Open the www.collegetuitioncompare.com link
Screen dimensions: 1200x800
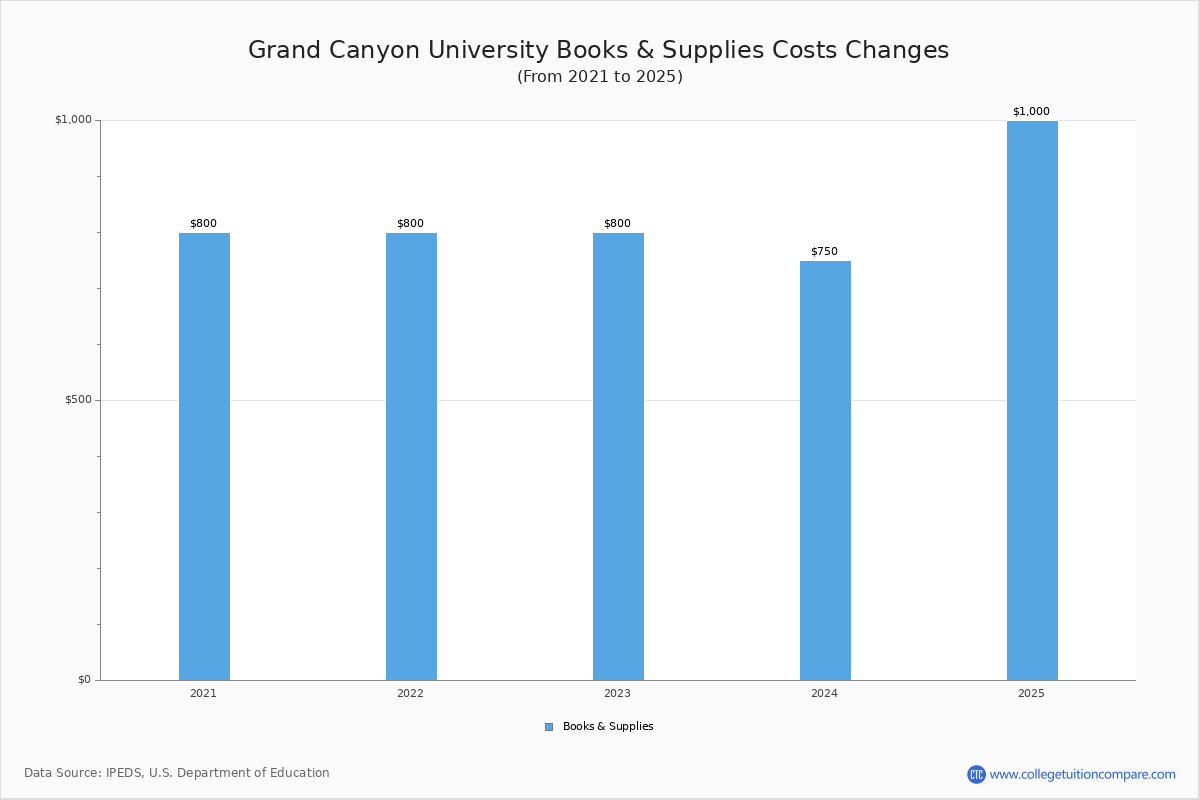(x=1082, y=774)
